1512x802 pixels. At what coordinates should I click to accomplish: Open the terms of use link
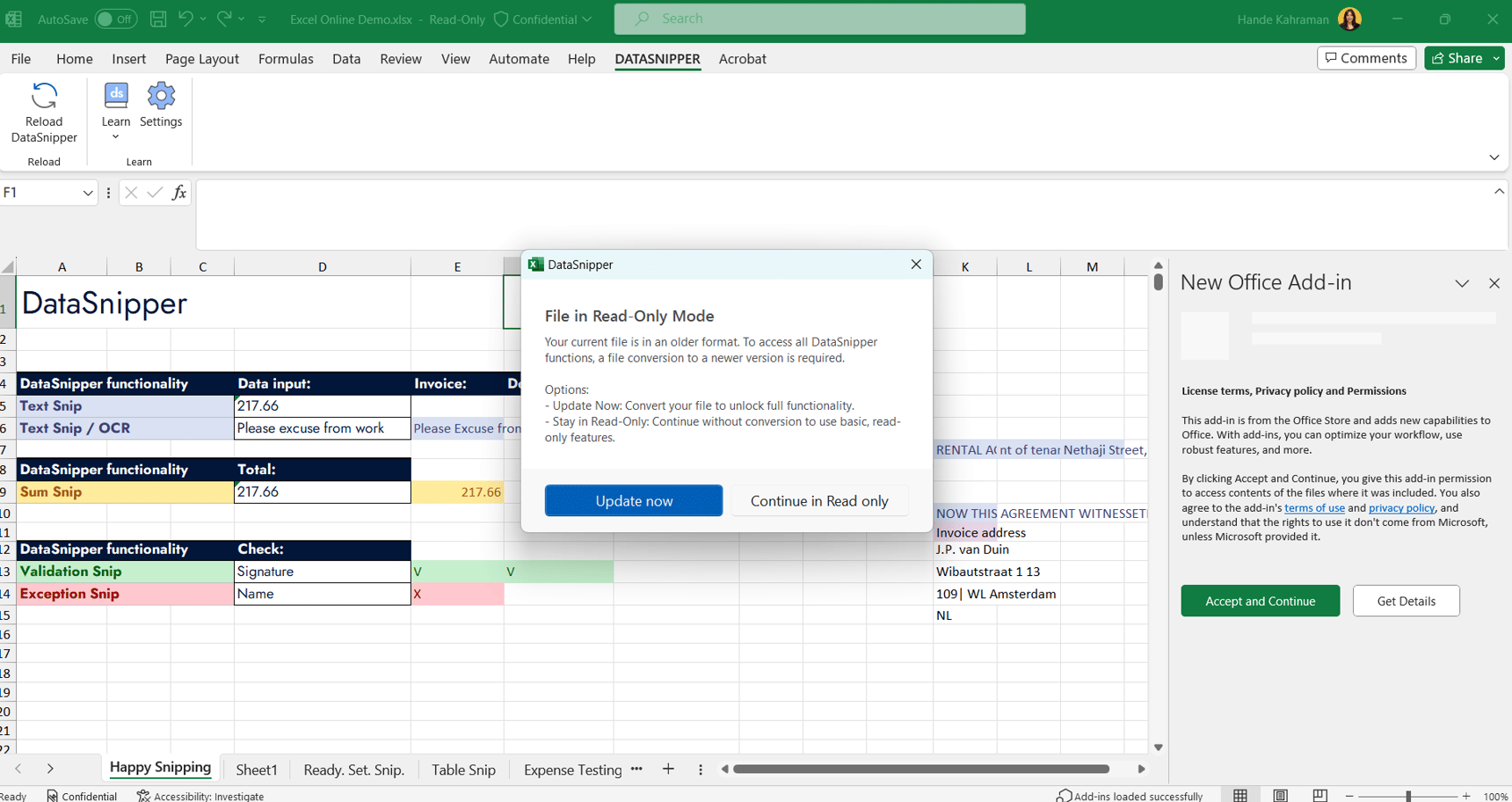(1314, 507)
